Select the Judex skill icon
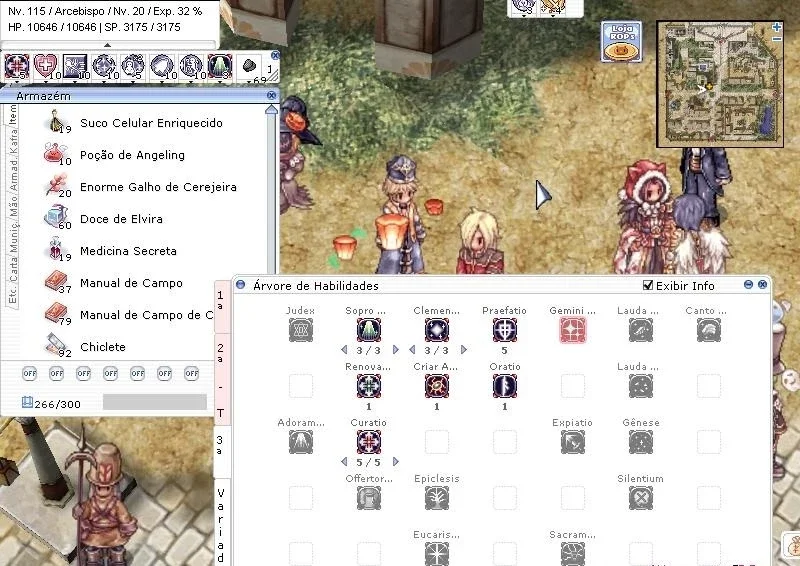 click(301, 330)
